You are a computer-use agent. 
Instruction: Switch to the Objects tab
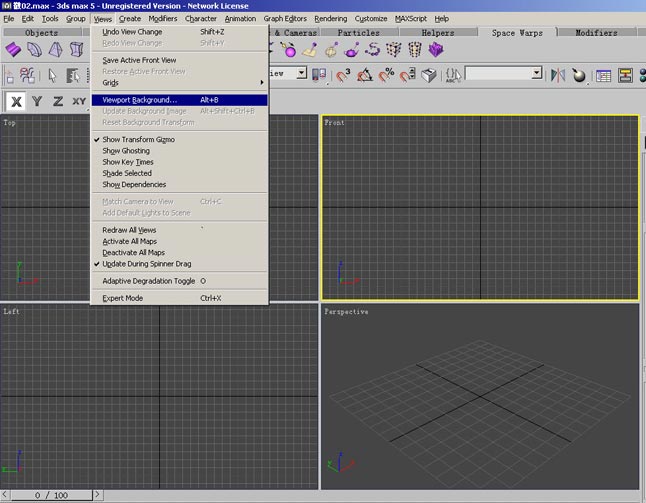click(41, 33)
